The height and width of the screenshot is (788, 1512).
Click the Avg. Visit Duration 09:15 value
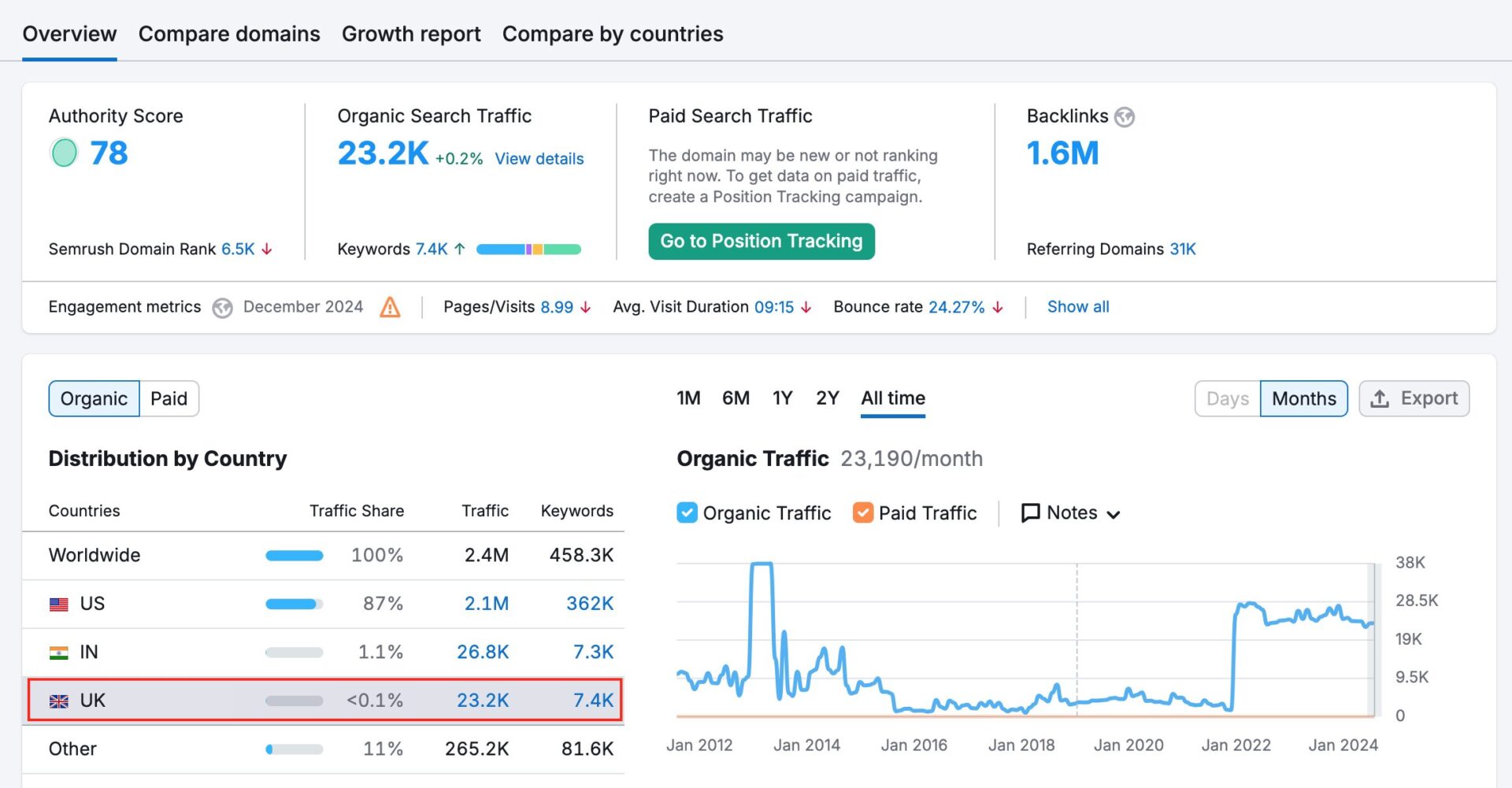click(x=774, y=307)
